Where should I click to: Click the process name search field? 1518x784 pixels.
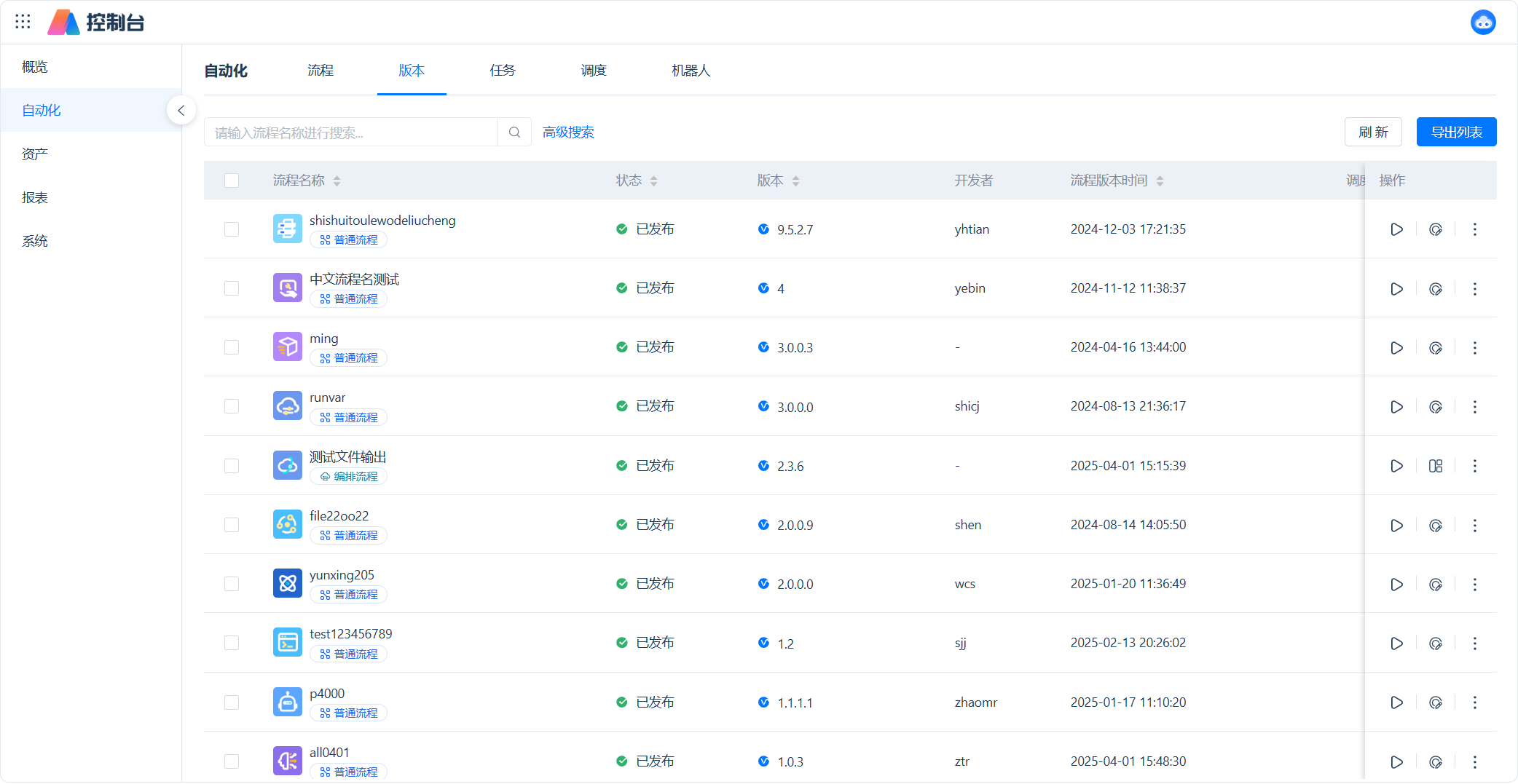351,132
